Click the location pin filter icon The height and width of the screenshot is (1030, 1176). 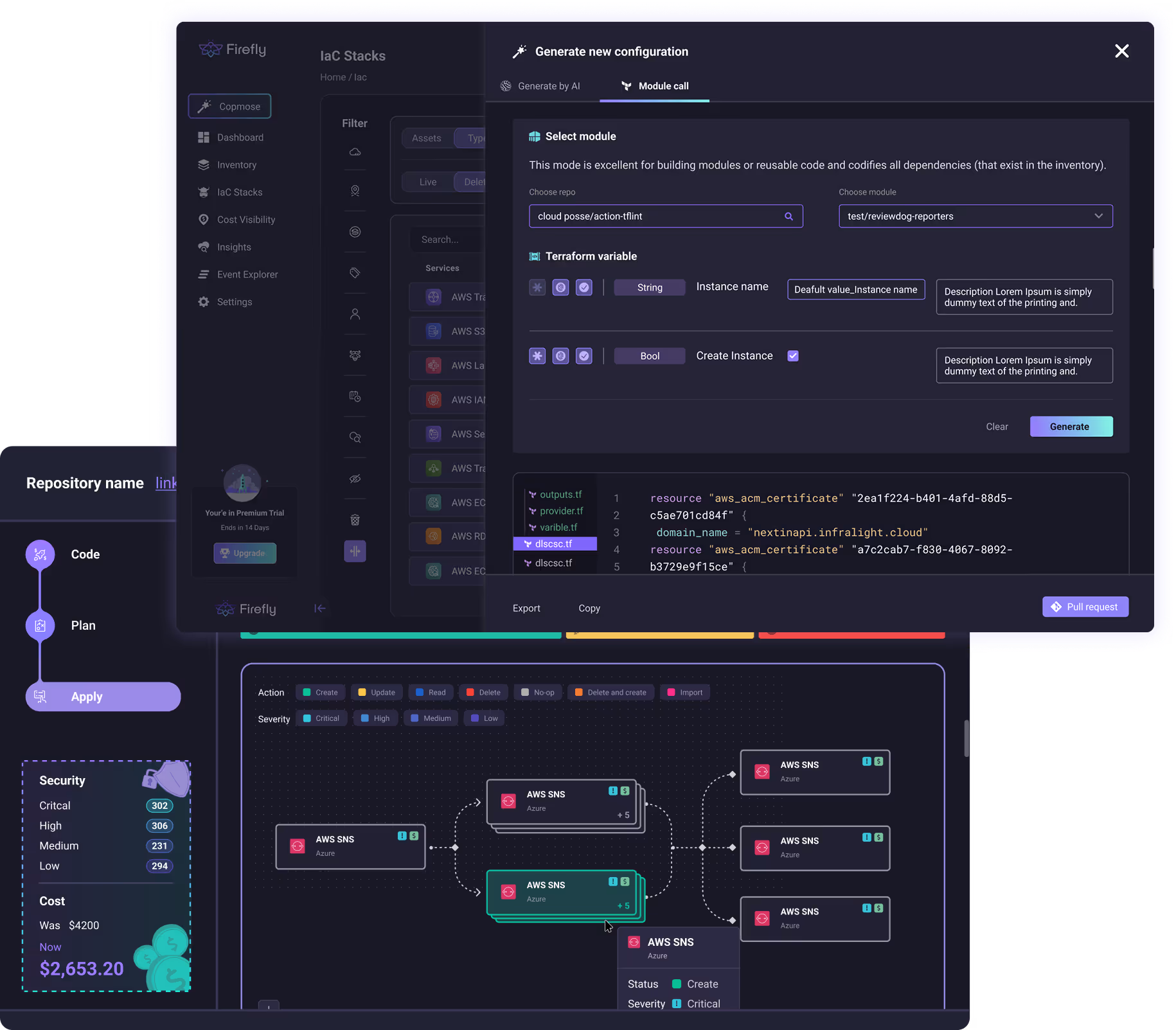coord(355,191)
